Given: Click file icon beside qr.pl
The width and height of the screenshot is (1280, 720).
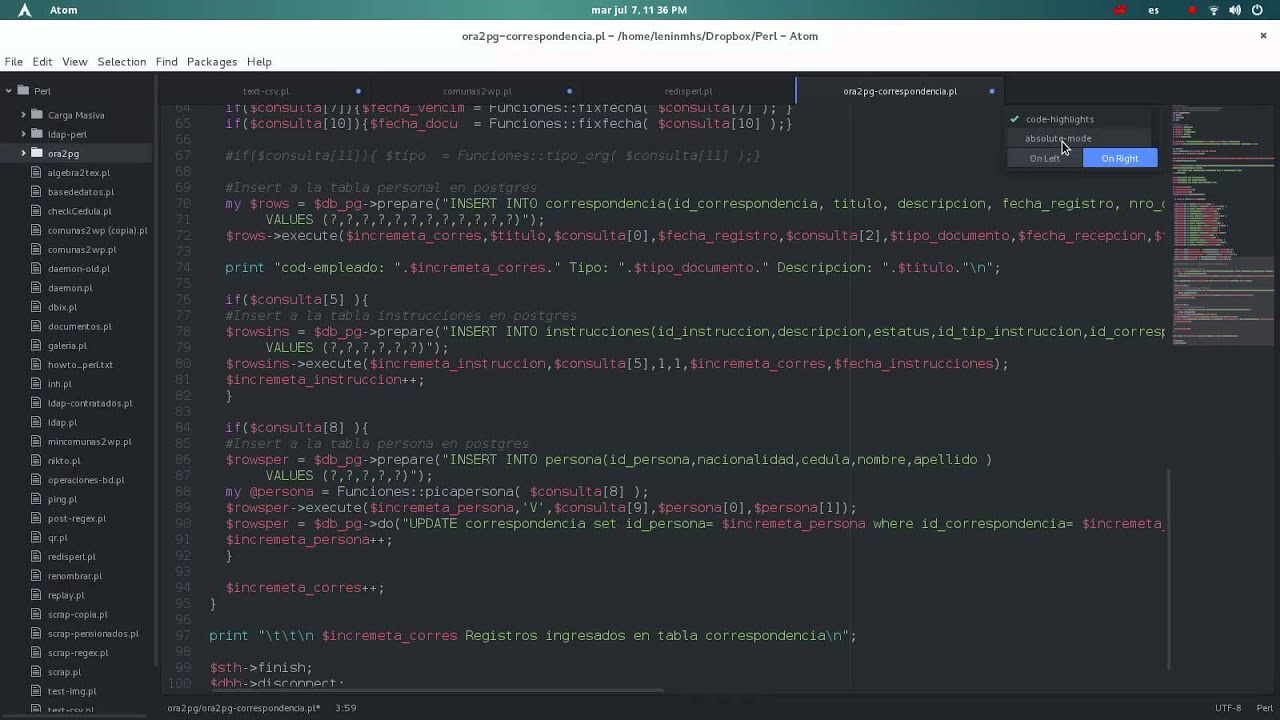Looking at the screenshot, I should (x=37, y=538).
